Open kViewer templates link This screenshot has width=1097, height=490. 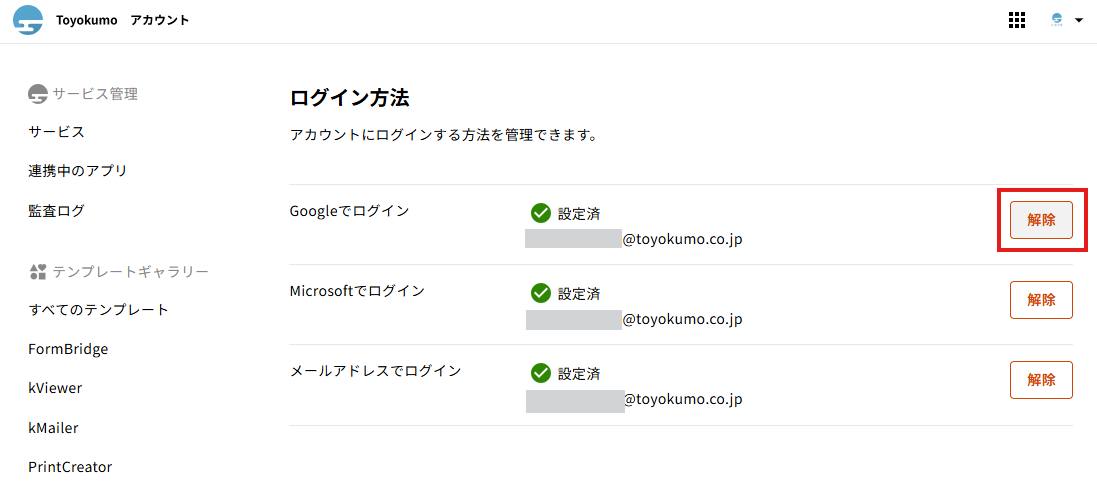coord(55,388)
